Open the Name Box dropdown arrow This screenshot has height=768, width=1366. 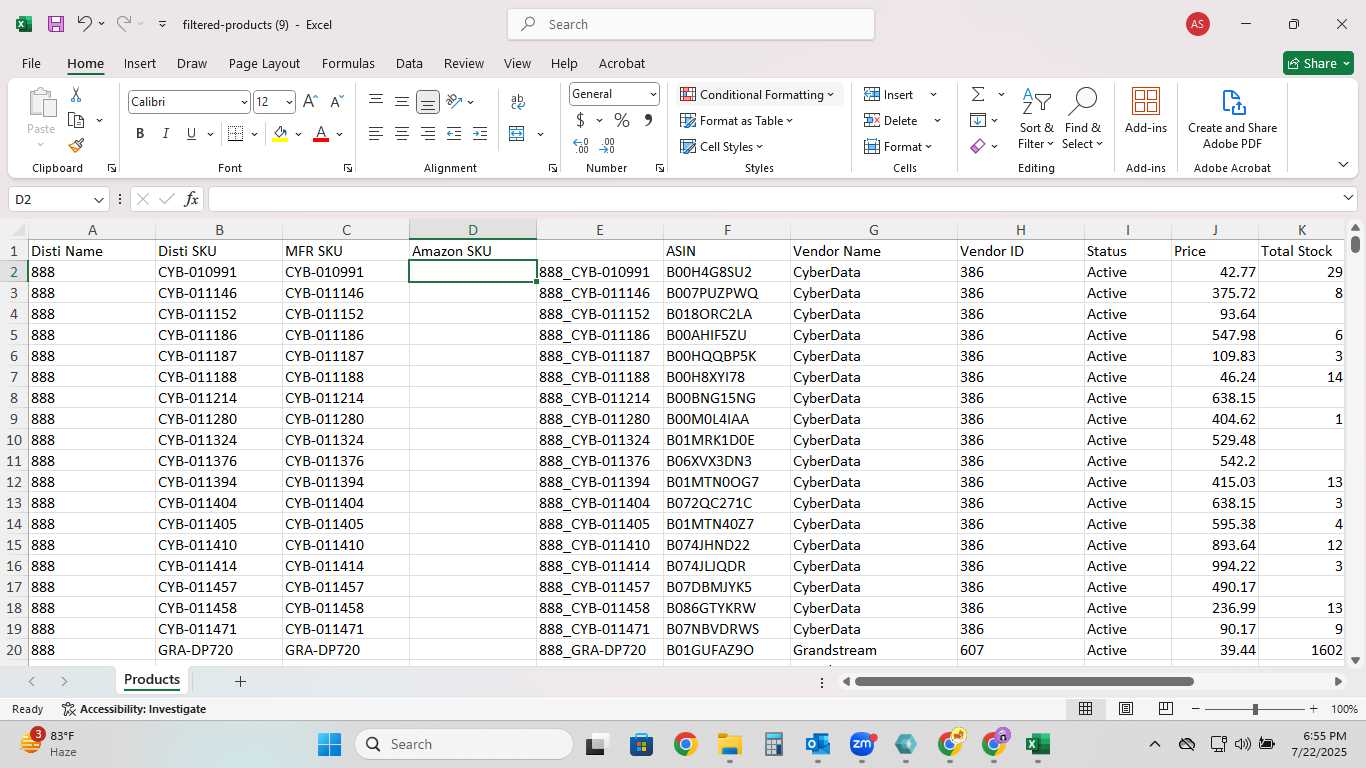pyautogui.click(x=98, y=200)
